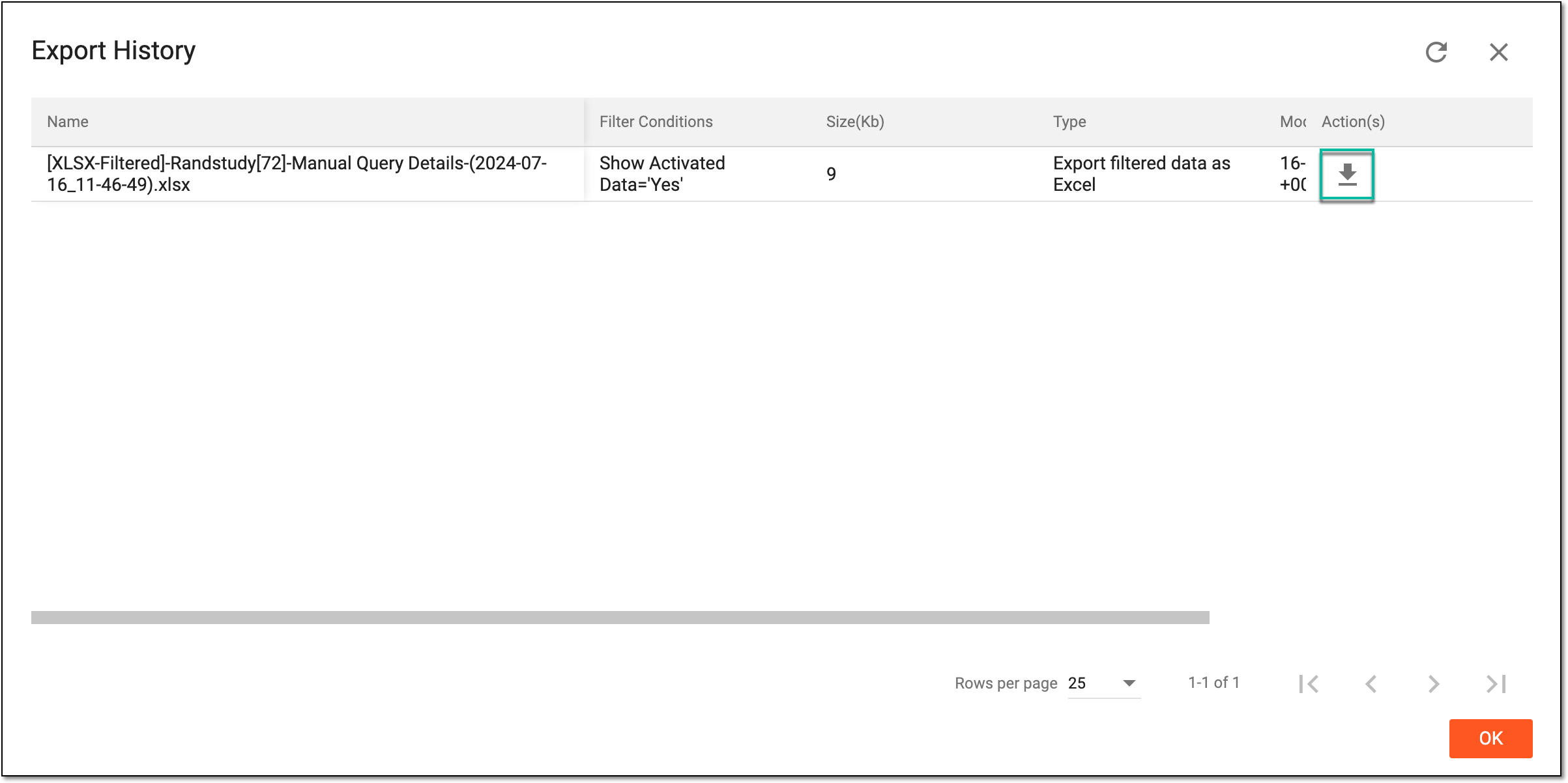Click the OK button
The image size is (1568, 783).
(x=1490, y=738)
